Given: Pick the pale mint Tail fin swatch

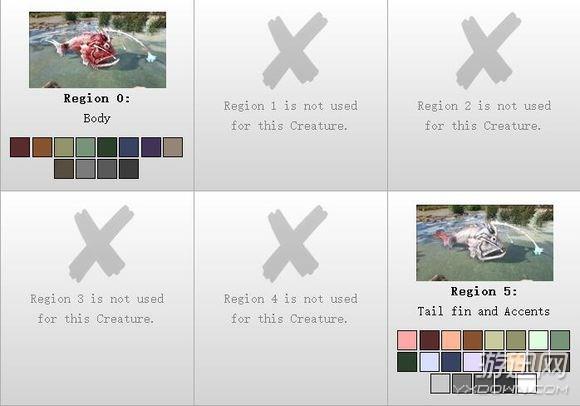Looking at the screenshot, I should click(x=538, y=340).
